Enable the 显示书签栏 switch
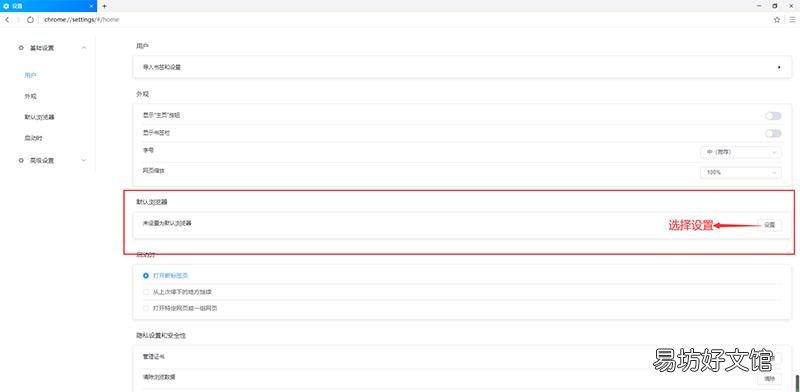Screen dimensions: 800x392 (x=772, y=133)
